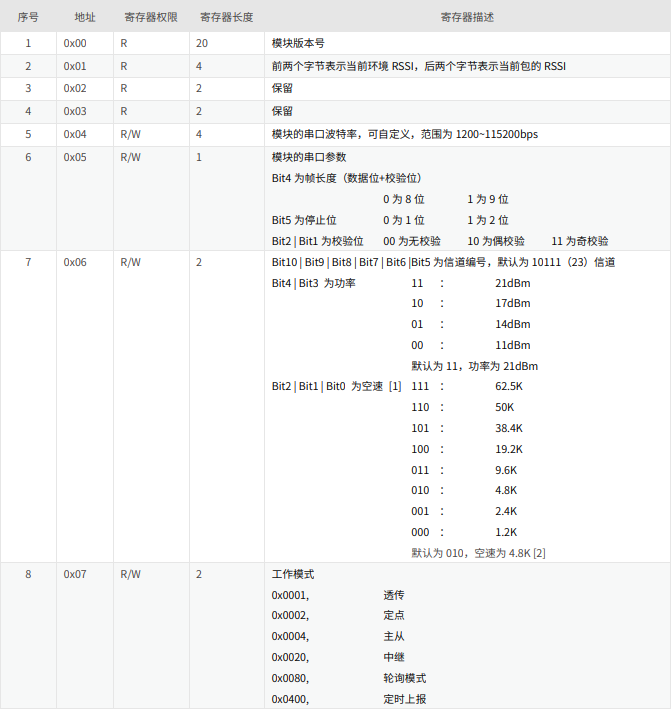Image resolution: width=671 pixels, height=709 pixels.
Task: Click the 38.4K air rate value
Action: [x=509, y=428]
